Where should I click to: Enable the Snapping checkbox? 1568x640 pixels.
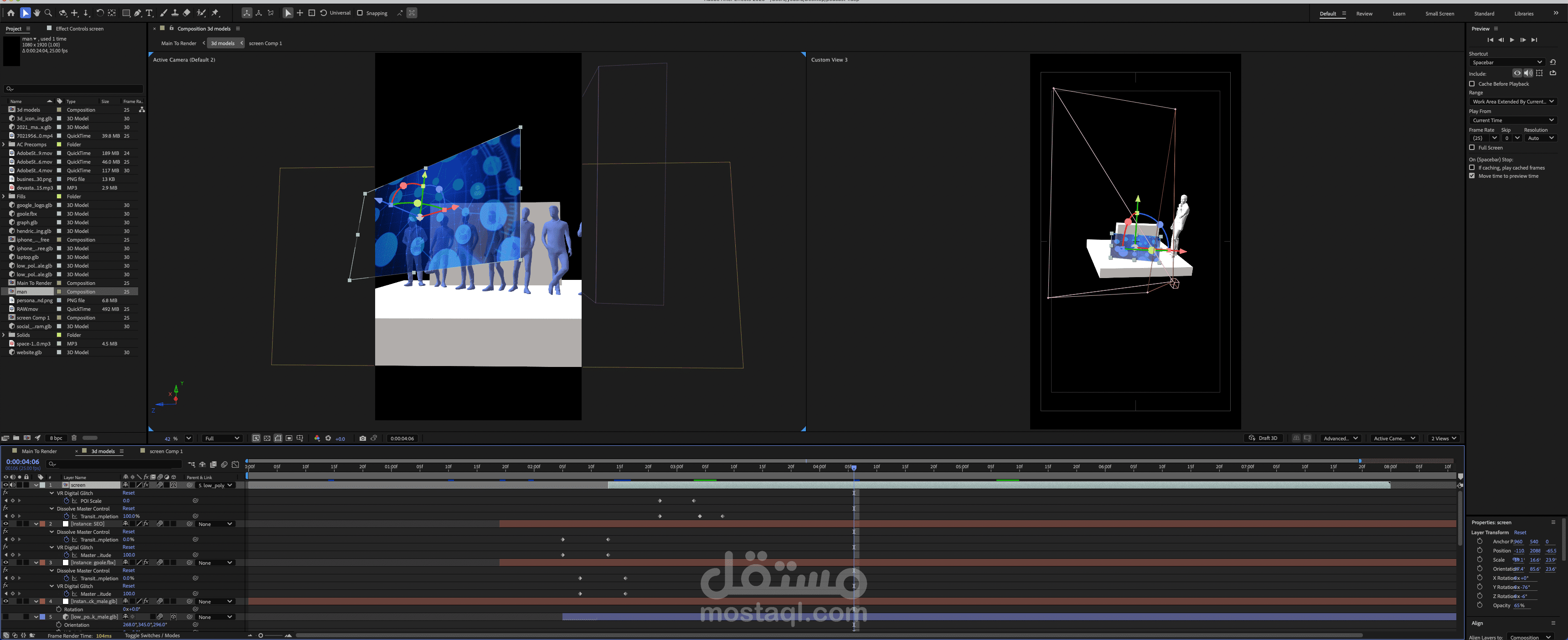click(x=360, y=13)
